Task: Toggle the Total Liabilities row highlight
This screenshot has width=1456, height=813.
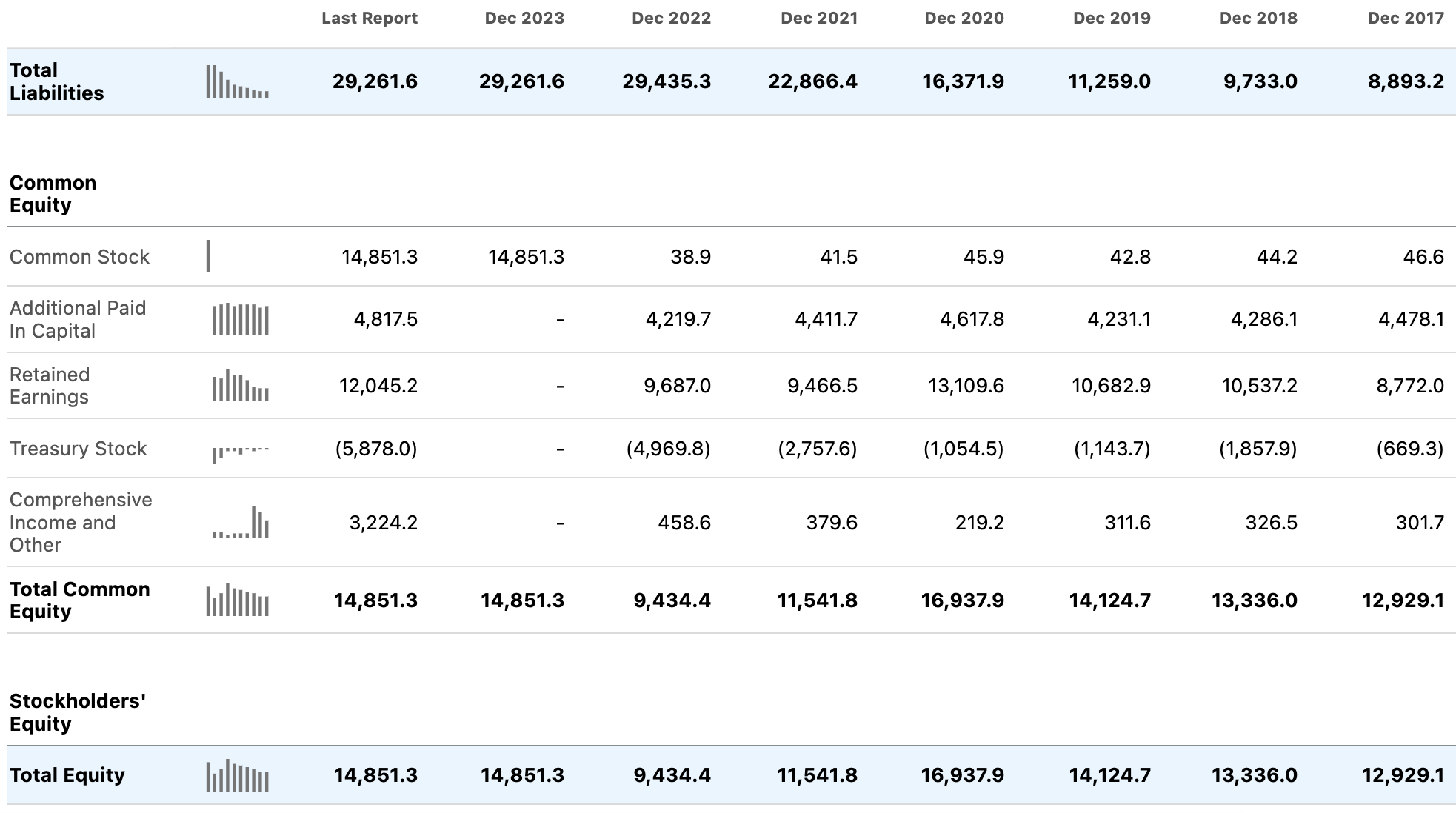Action: click(x=56, y=82)
